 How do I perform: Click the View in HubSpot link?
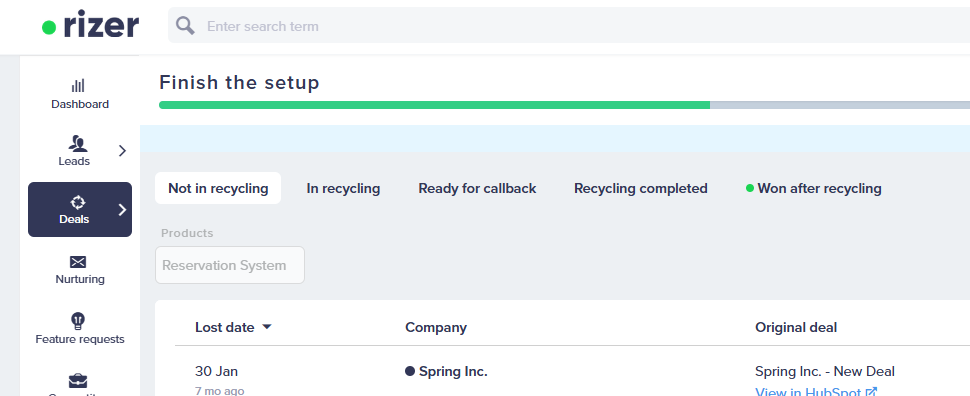pyautogui.click(x=816, y=392)
